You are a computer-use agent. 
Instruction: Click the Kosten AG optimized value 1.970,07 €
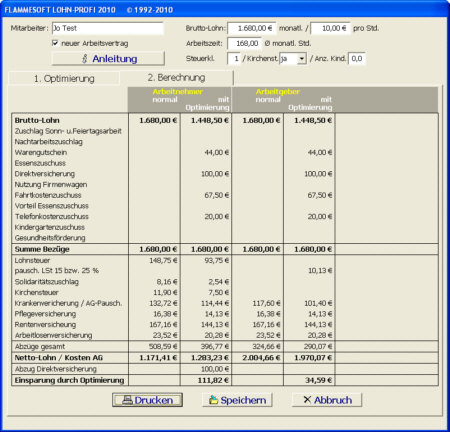(313, 358)
